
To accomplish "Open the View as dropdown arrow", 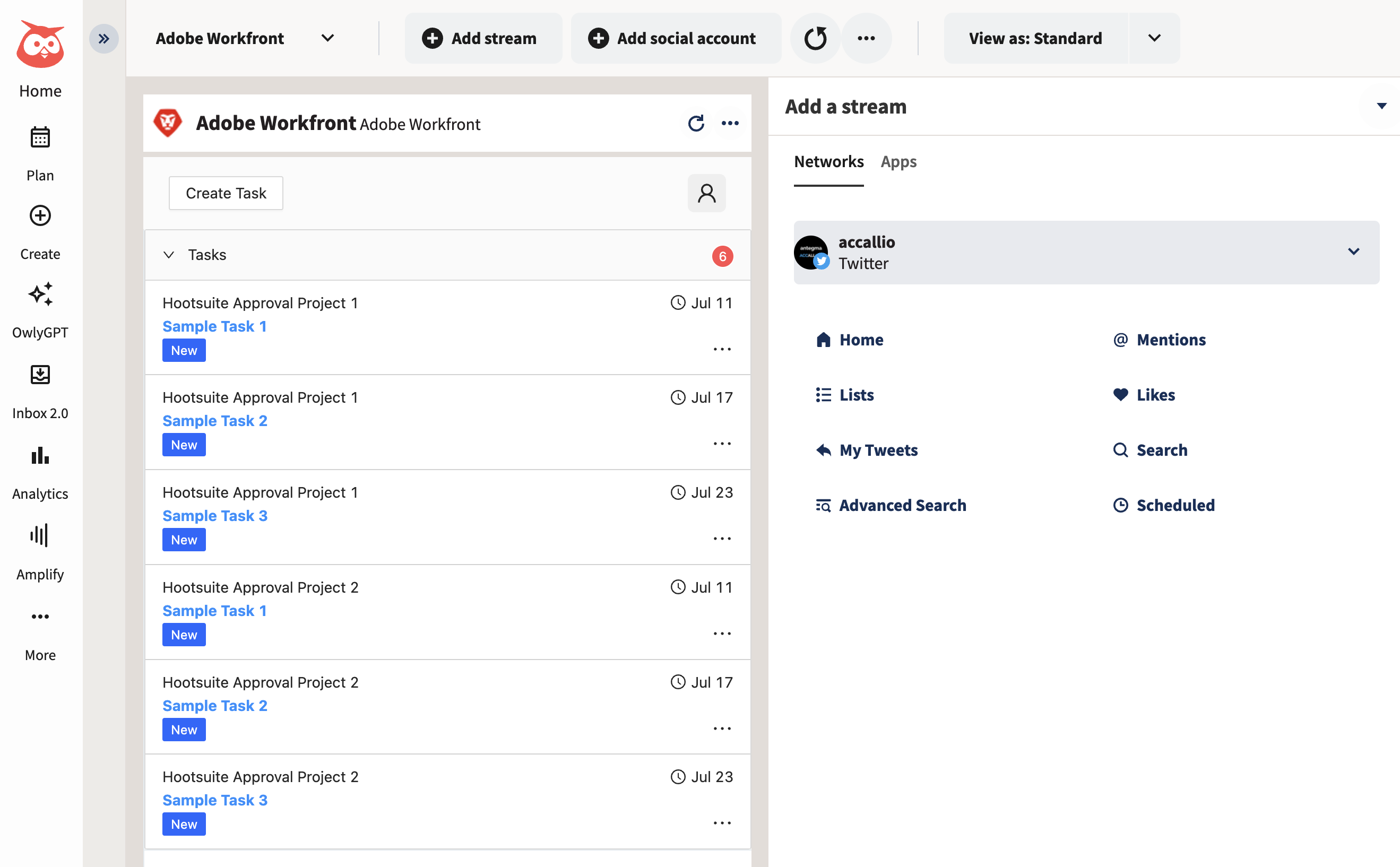I will 1154,38.
